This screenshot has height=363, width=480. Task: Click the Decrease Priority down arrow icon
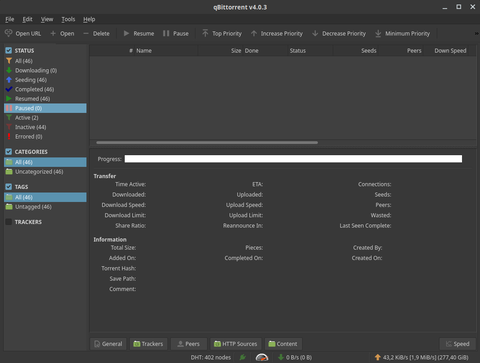[x=315, y=33]
